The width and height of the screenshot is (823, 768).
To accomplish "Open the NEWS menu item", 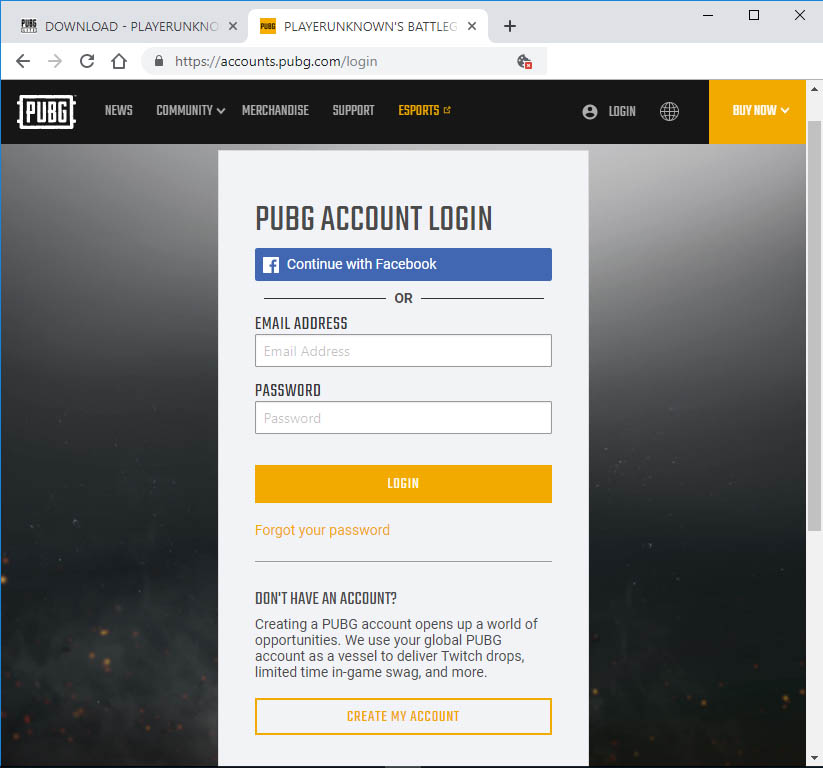I will pyautogui.click(x=119, y=110).
